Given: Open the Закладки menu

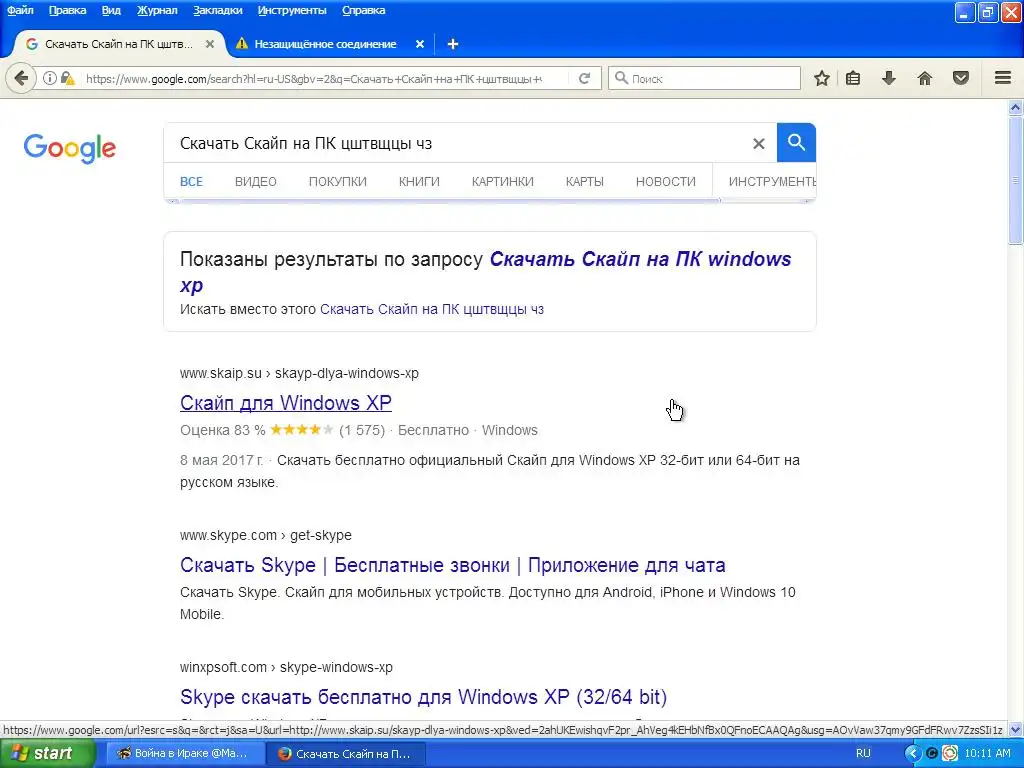Looking at the screenshot, I should tap(217, 10).
